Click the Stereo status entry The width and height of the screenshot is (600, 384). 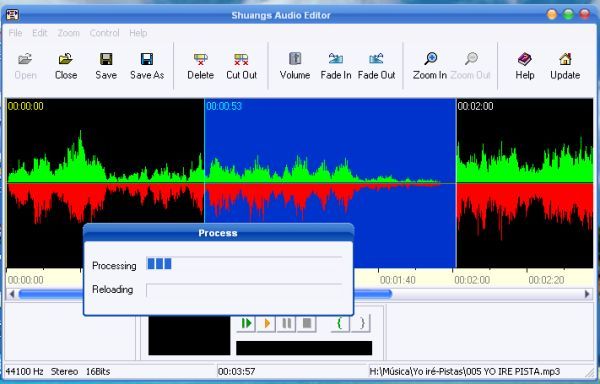[64, 371]
